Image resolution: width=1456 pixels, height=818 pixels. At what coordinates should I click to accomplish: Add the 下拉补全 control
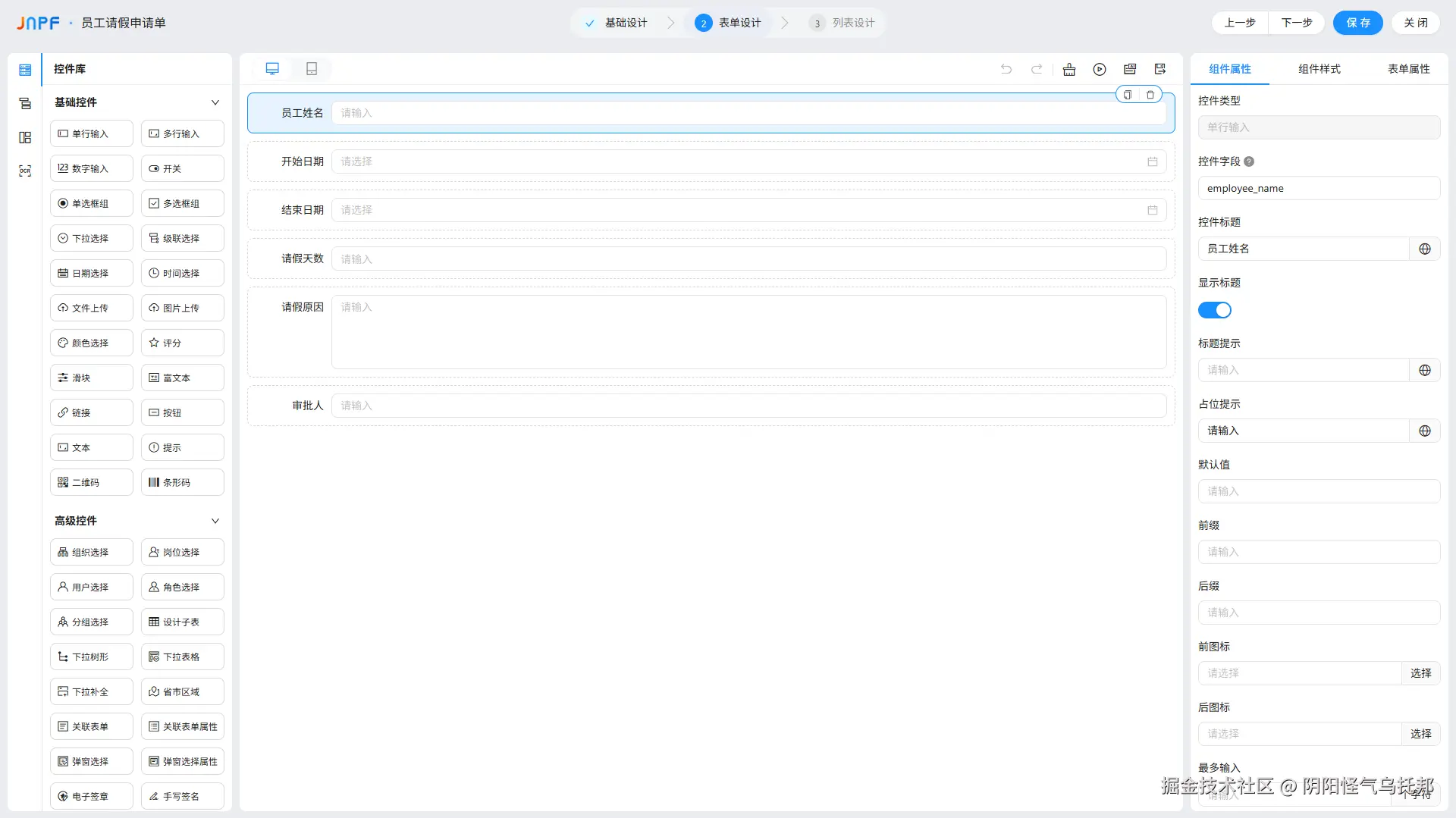click(x=92, y=691)
